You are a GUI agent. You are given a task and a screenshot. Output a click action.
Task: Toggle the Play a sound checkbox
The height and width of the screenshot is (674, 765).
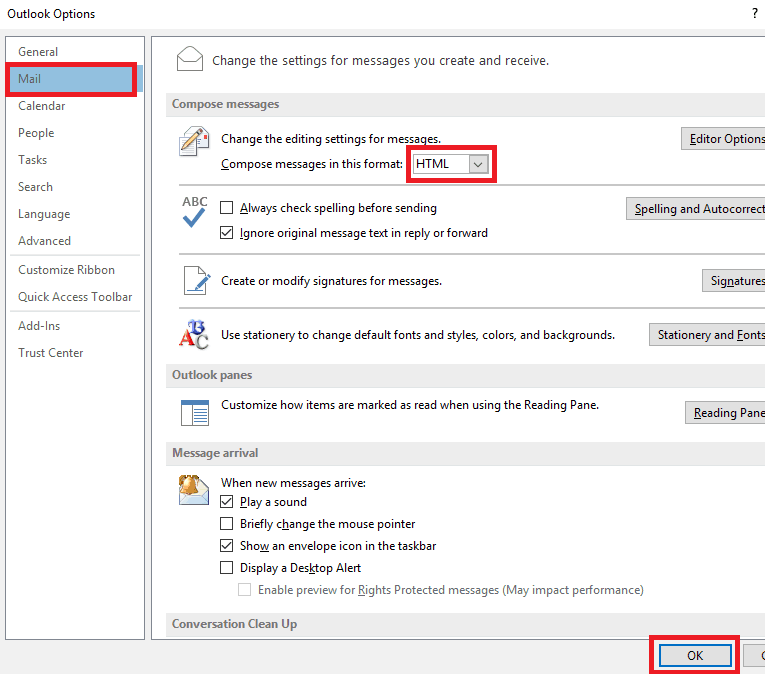tap(226, 501)
